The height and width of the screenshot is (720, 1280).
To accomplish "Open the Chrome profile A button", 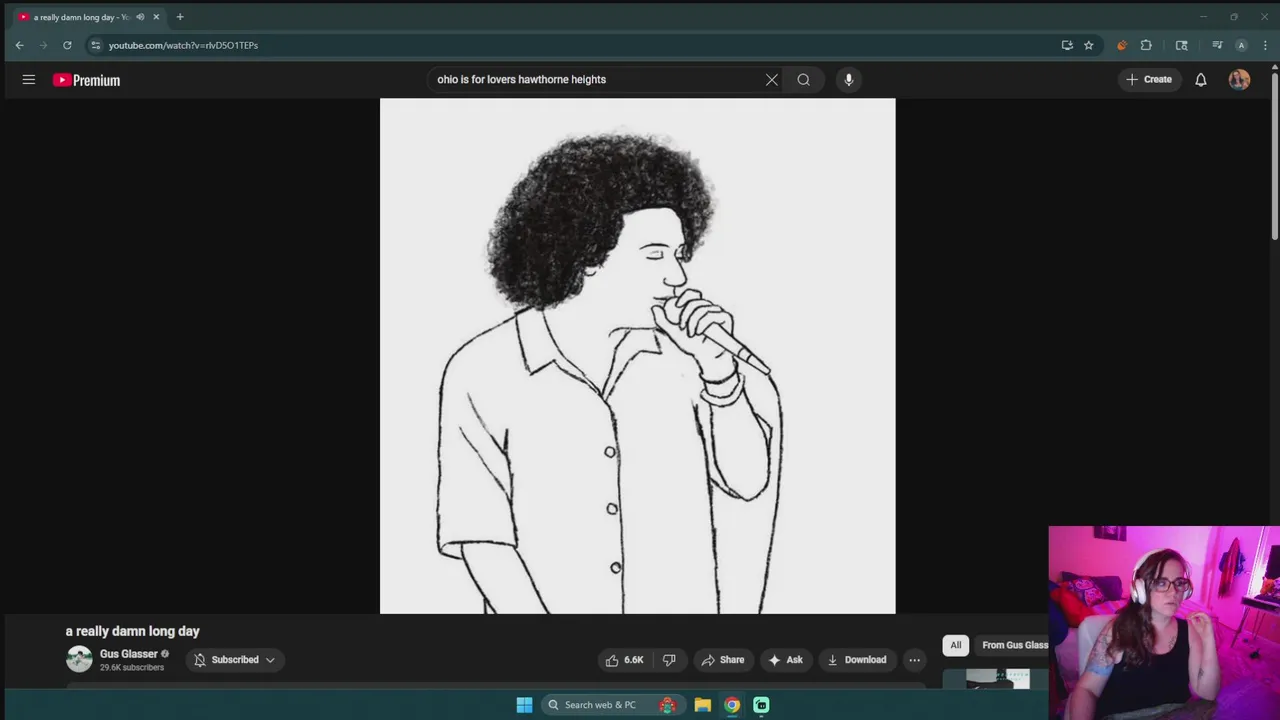I will click(x=1241, y=45).
